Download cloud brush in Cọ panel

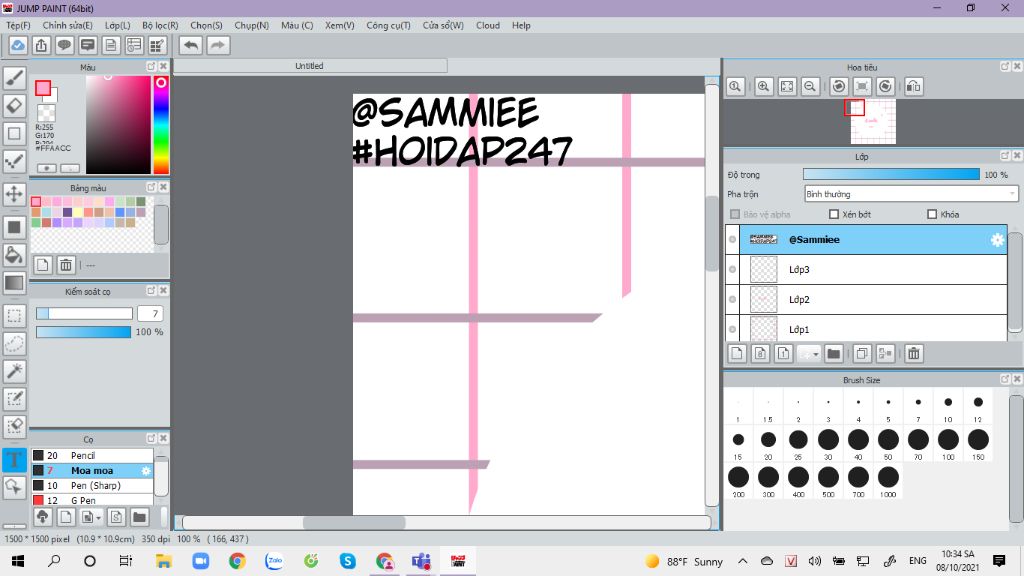click(x=42, y=517)
